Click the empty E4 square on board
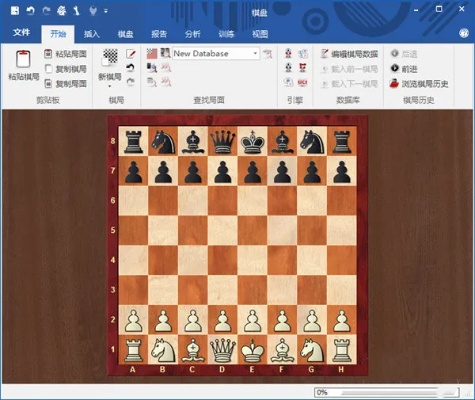 click(252, 261)
